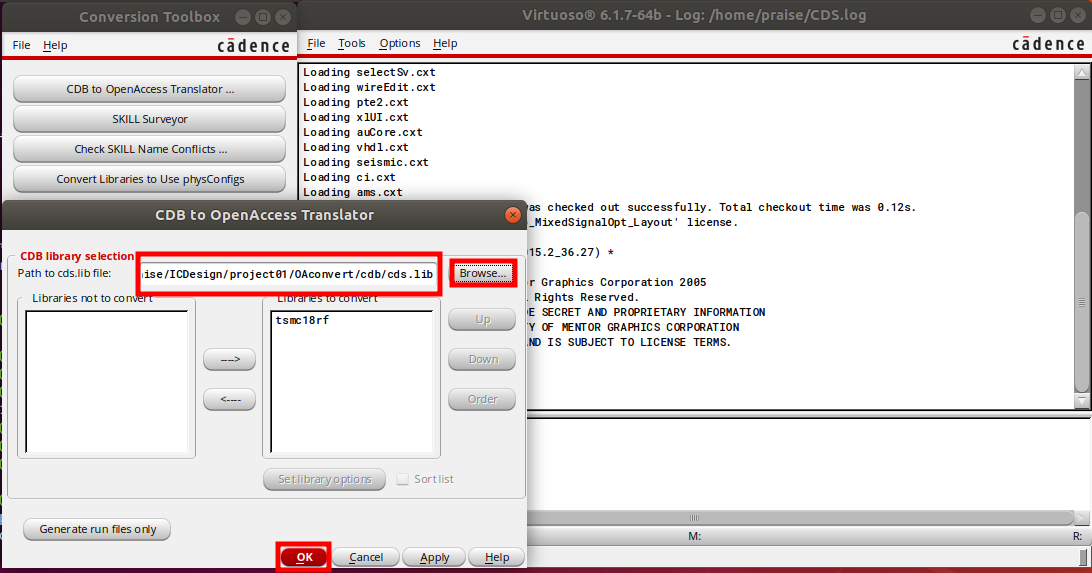Click the Path to cds.lib file field
1092x573 pixels.
[288, 274]
